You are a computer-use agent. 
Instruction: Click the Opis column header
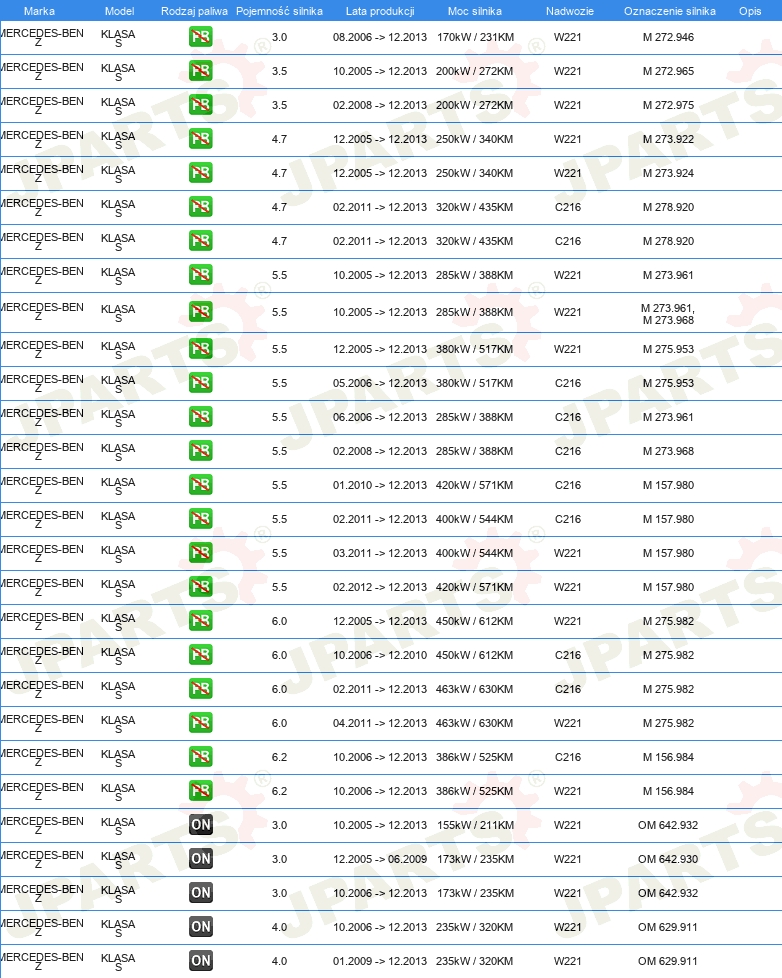click(750, 11)
